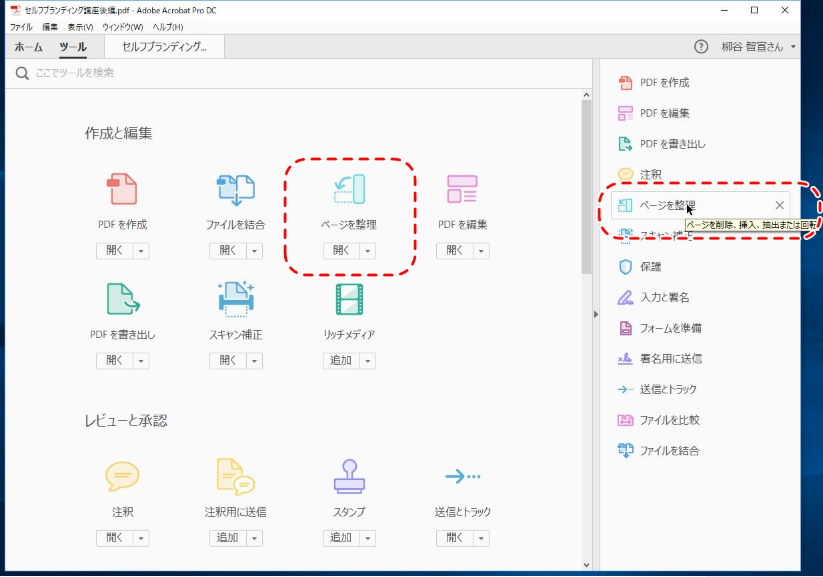Select 署名用に送信 in right sidebar

(x=660, y=359)
